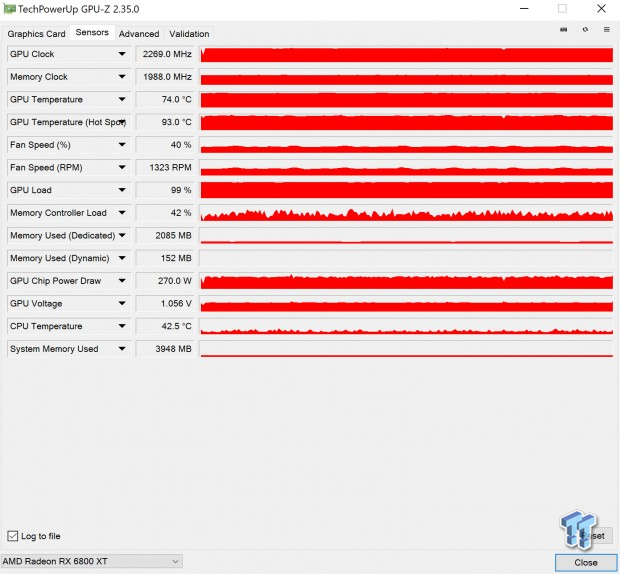Close the GPU-Z window
The width and height of the screenshot is (620, 574).
click(601, 9)
